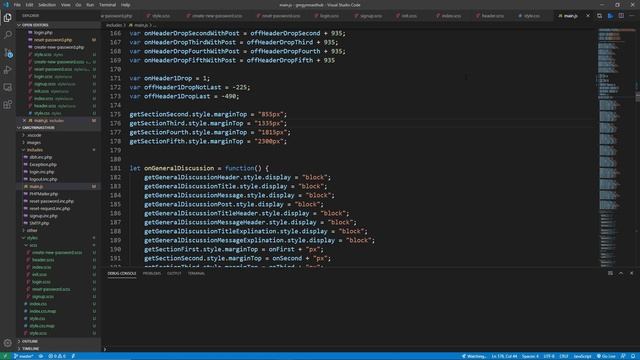Open SMTP.php in the file tree
Screen dimensions: 640x360
pyautogui.click(x=39, y=223)
